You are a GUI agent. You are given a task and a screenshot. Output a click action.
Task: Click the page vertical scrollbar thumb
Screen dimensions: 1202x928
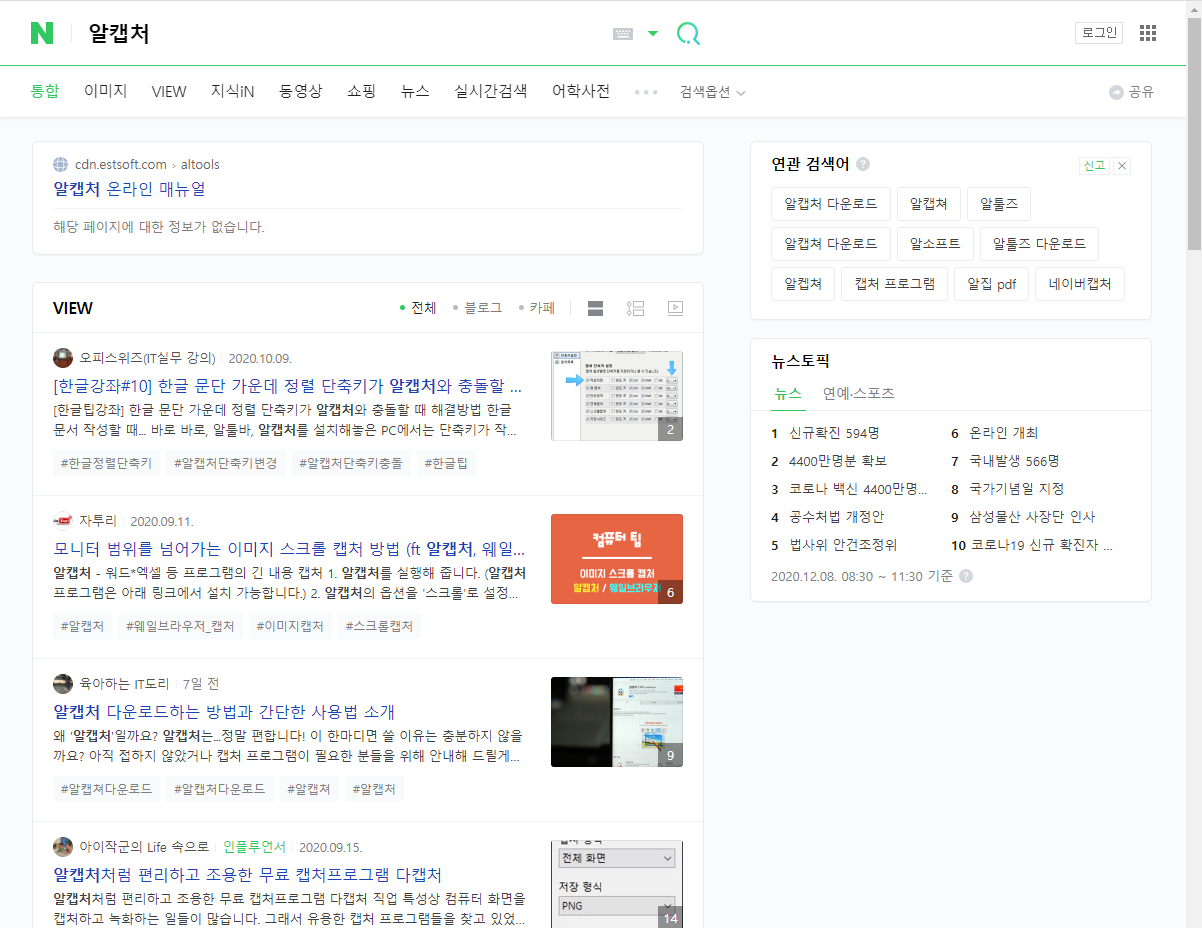tap(1194, 133)
